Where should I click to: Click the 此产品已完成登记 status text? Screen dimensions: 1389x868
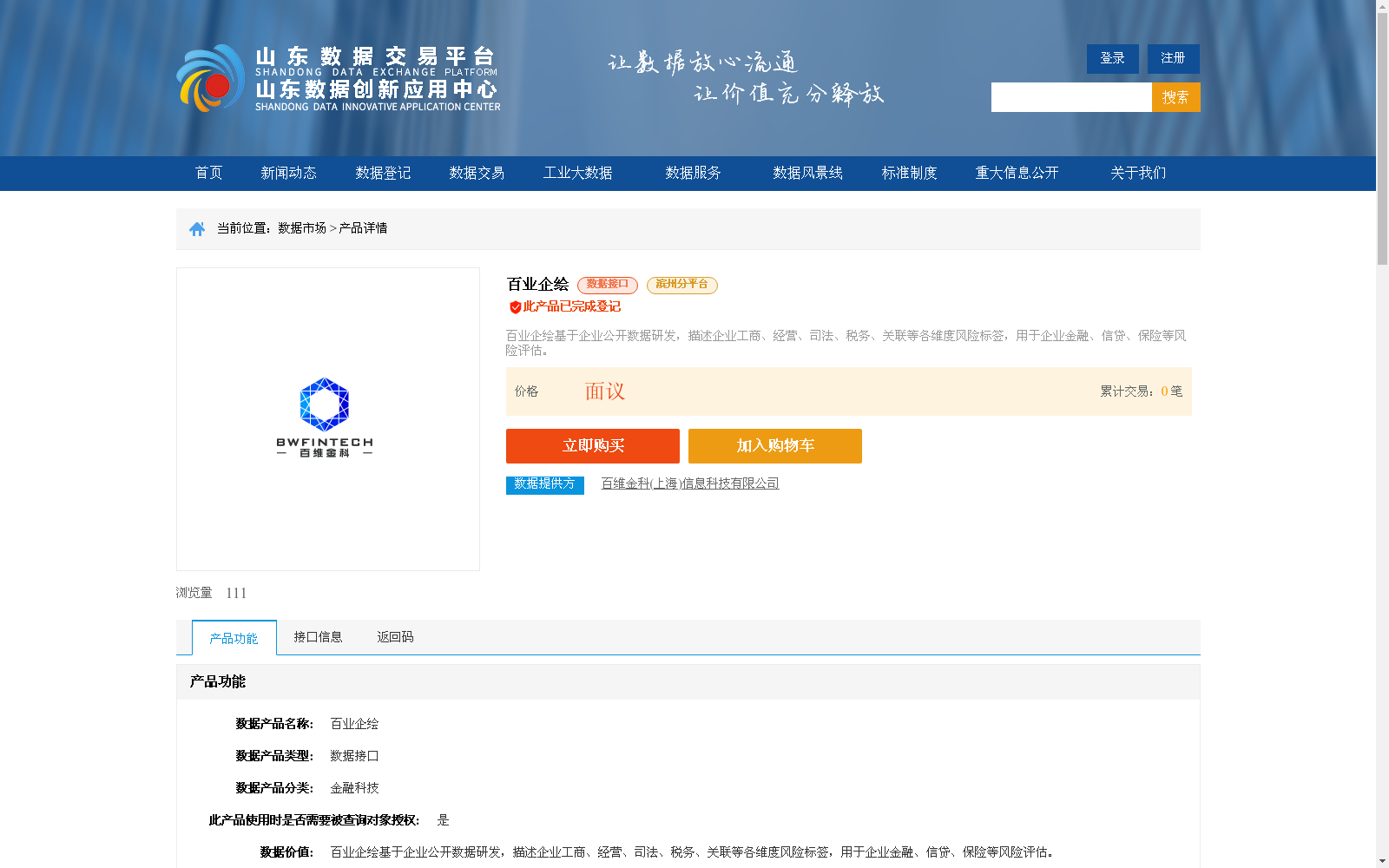pyautogui.click(x=572, y=306)
